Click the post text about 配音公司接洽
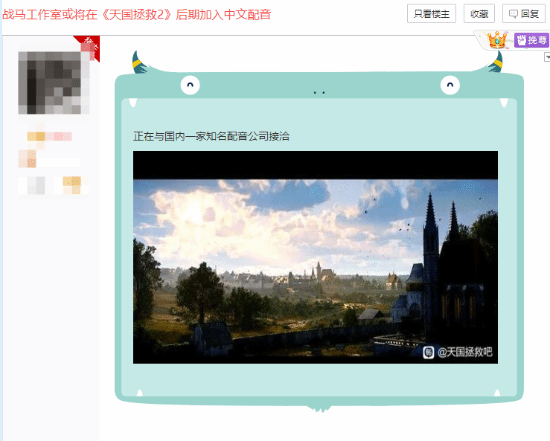Screen dimensions: 550x441 211,136
